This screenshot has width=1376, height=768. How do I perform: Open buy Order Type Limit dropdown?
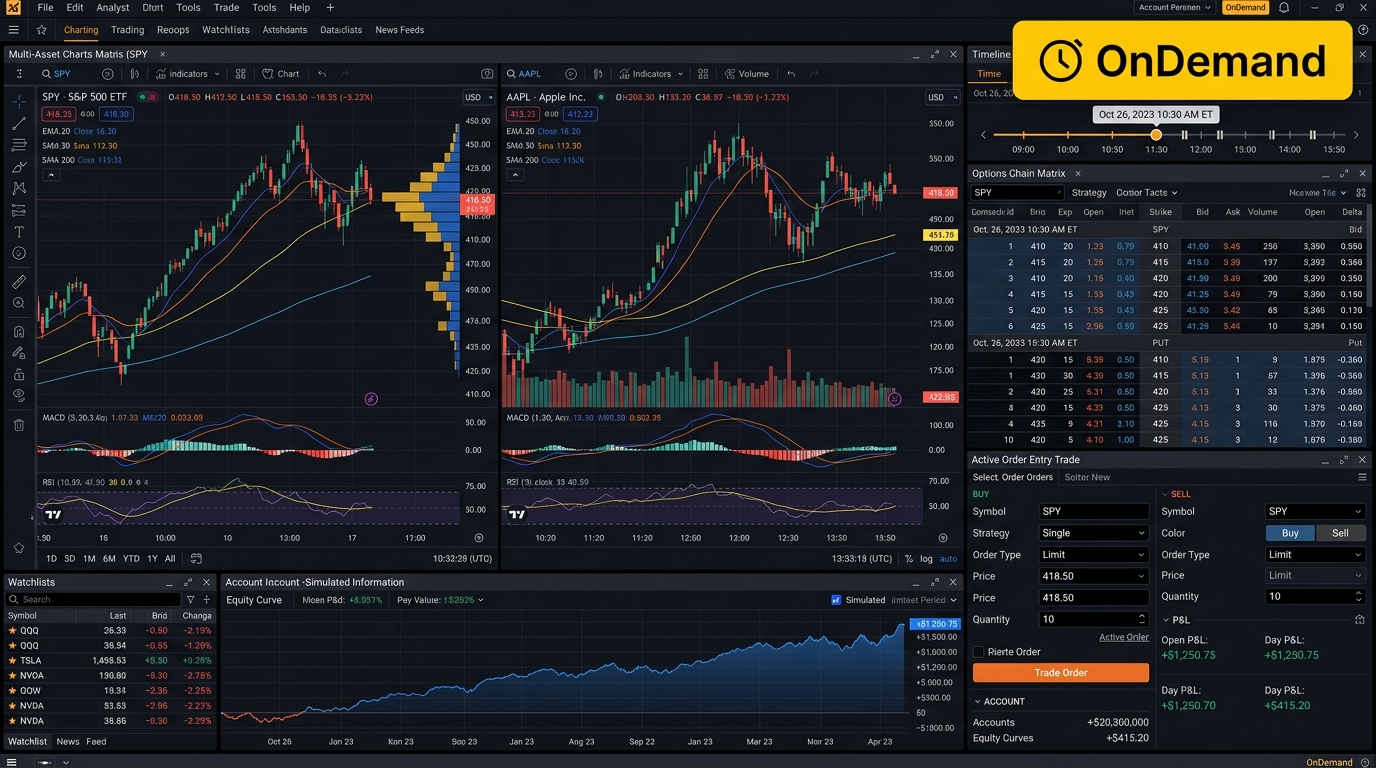click(1093, 555)
